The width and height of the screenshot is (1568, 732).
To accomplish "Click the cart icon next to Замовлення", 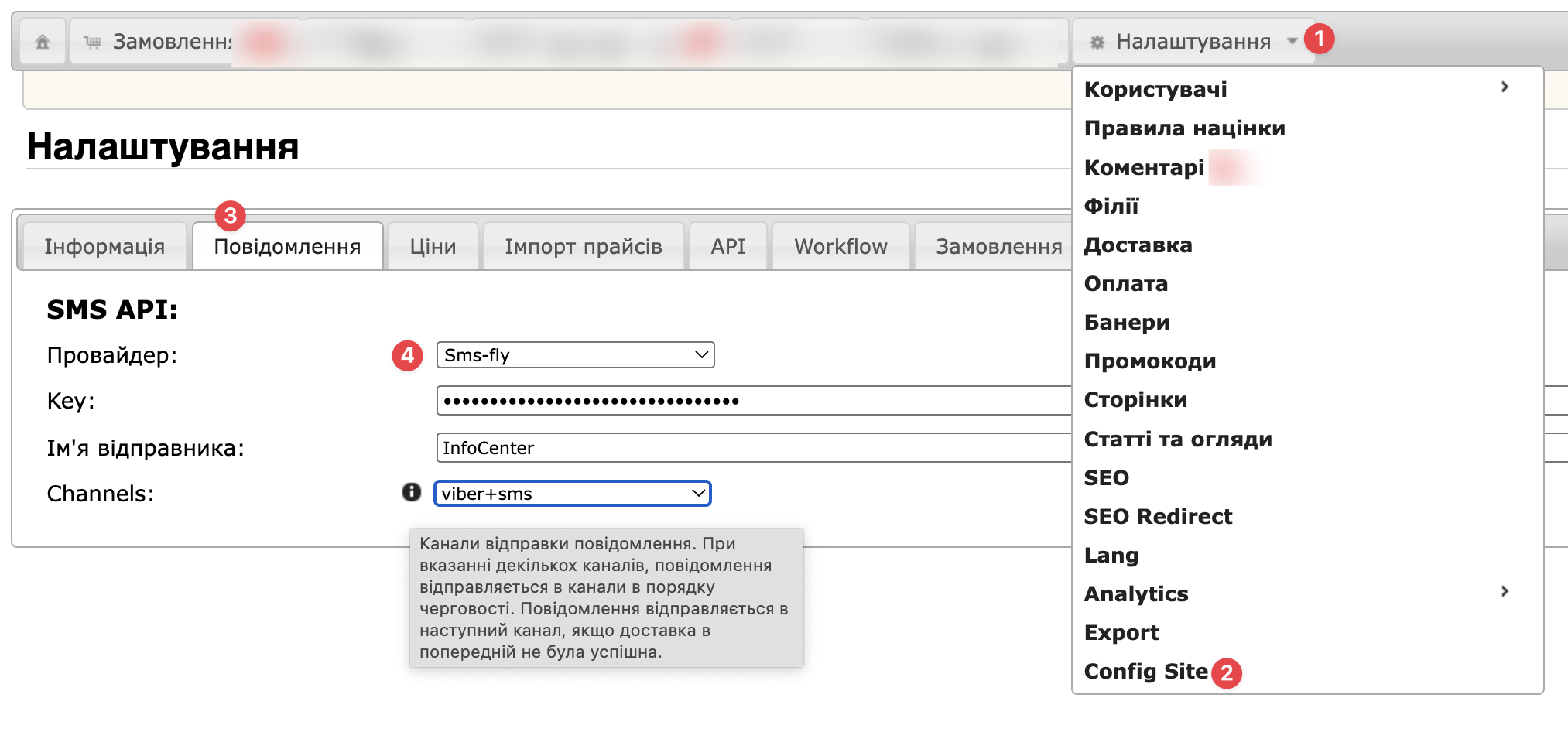I will pos(93,43).
